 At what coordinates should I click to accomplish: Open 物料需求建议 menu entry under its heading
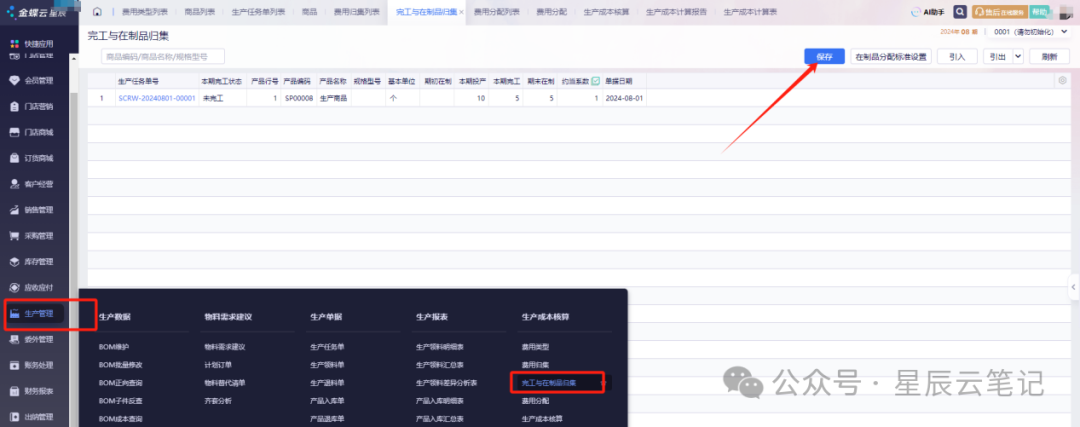coord(225,347)
